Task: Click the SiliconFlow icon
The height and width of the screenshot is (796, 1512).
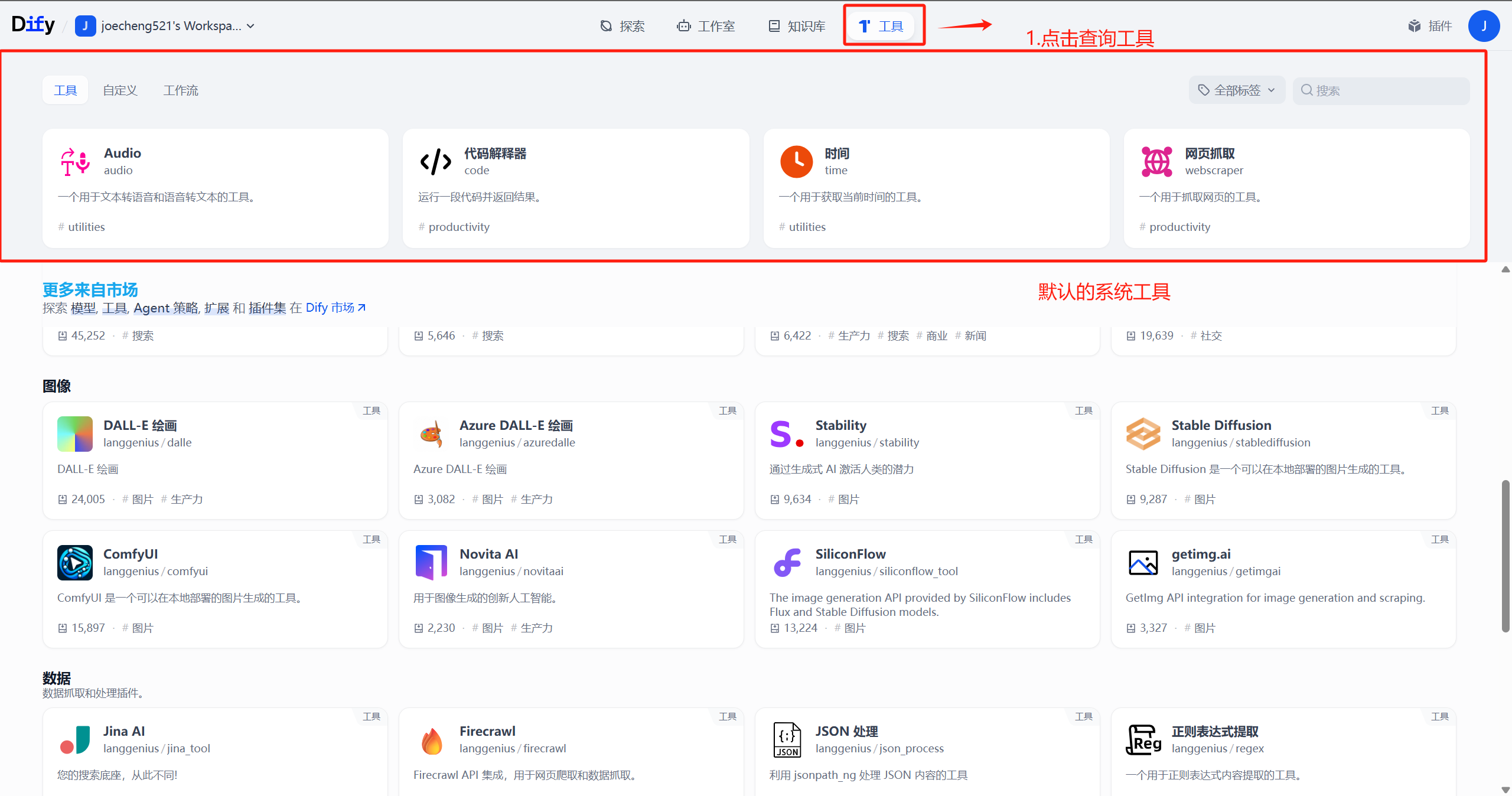Action: [787, 563]
